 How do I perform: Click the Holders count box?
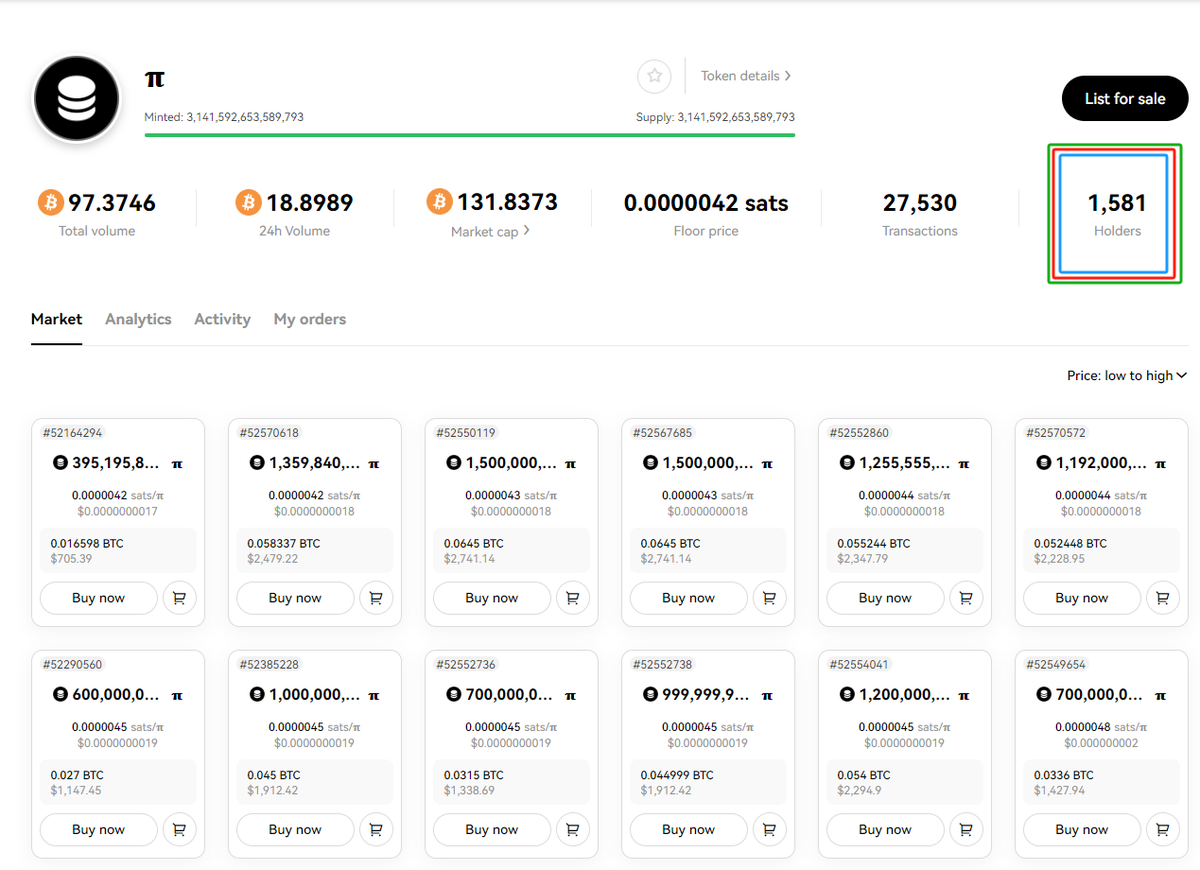pyautogui.click(x=1116, y=213)
